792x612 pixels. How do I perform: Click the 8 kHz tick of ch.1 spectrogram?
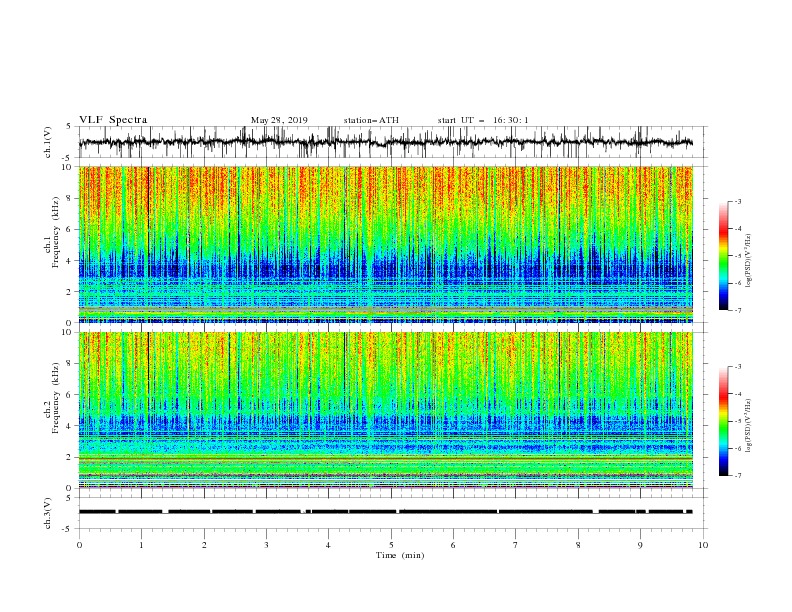pyautogui.click(x=69, y=198)
